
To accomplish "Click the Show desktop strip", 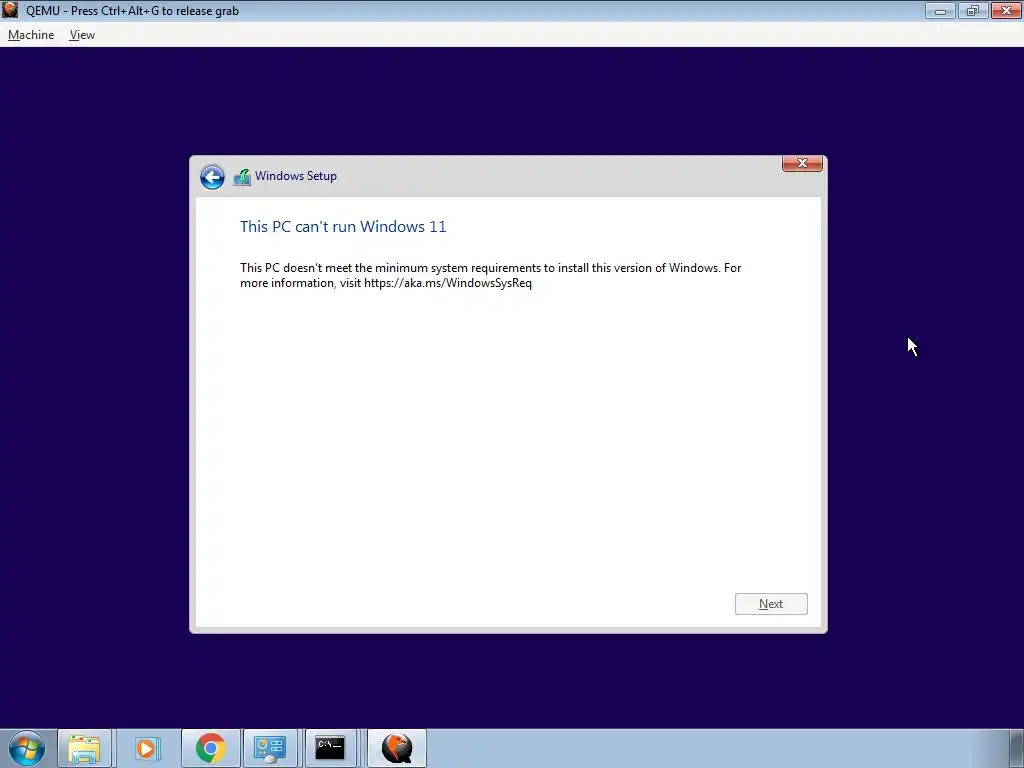I will 1017,748.
